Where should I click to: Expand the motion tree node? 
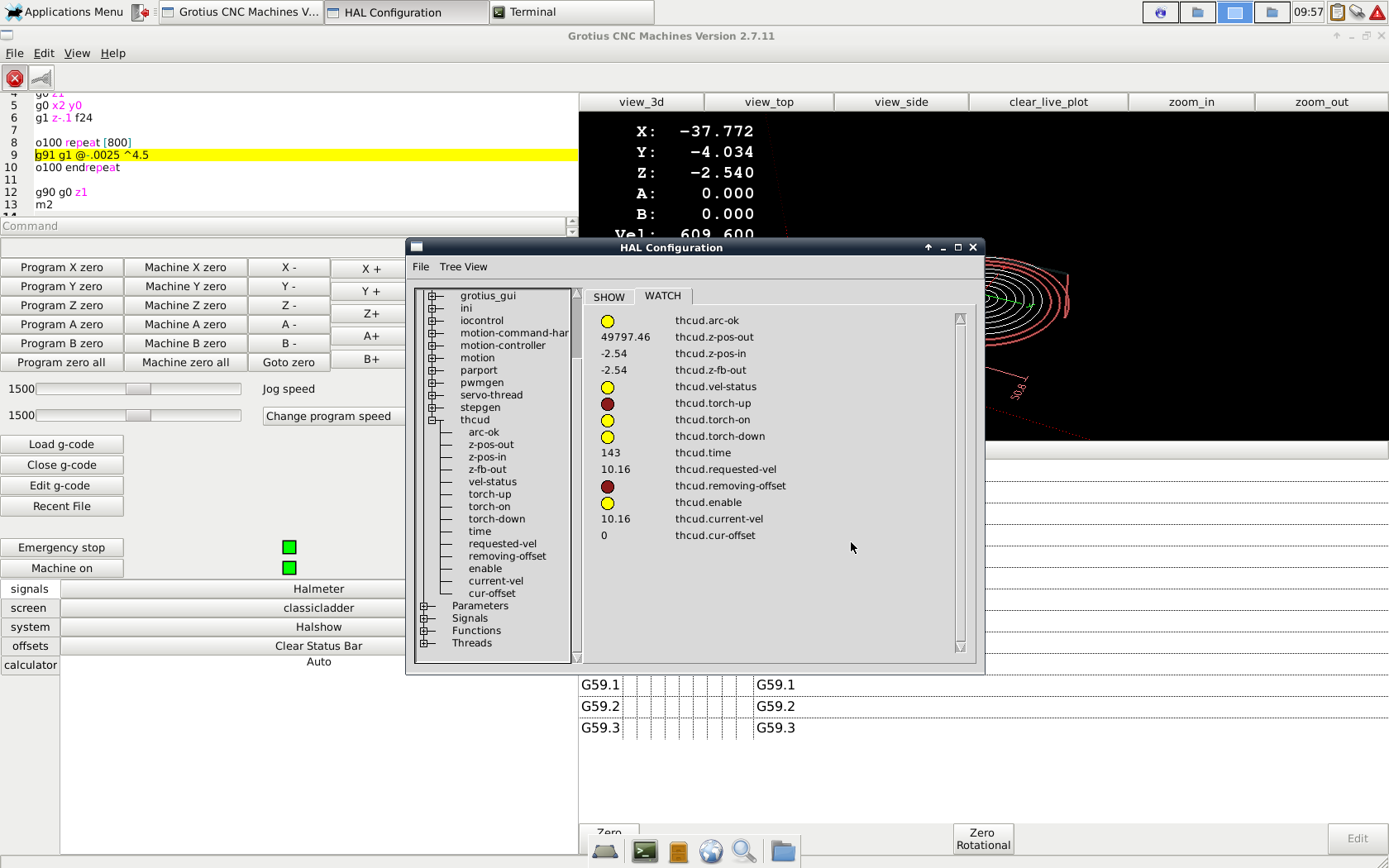pos(432,358)
